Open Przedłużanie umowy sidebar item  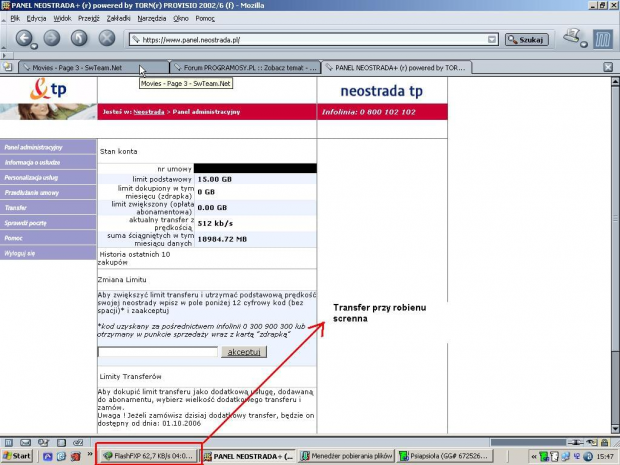(x=48, y=193)
